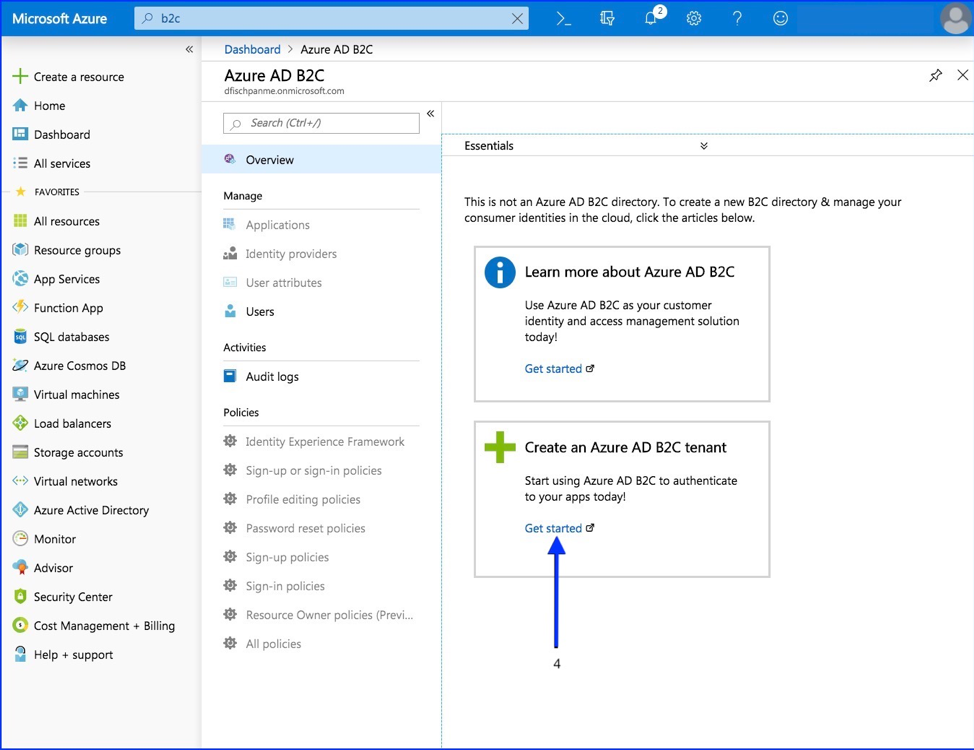974x750 pixels.
Task: Click the Advisor icon
Action: [20, 567]
